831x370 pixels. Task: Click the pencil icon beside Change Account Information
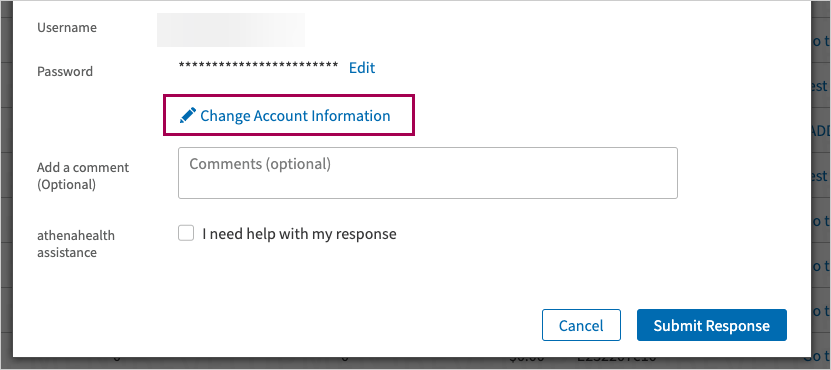188,116
